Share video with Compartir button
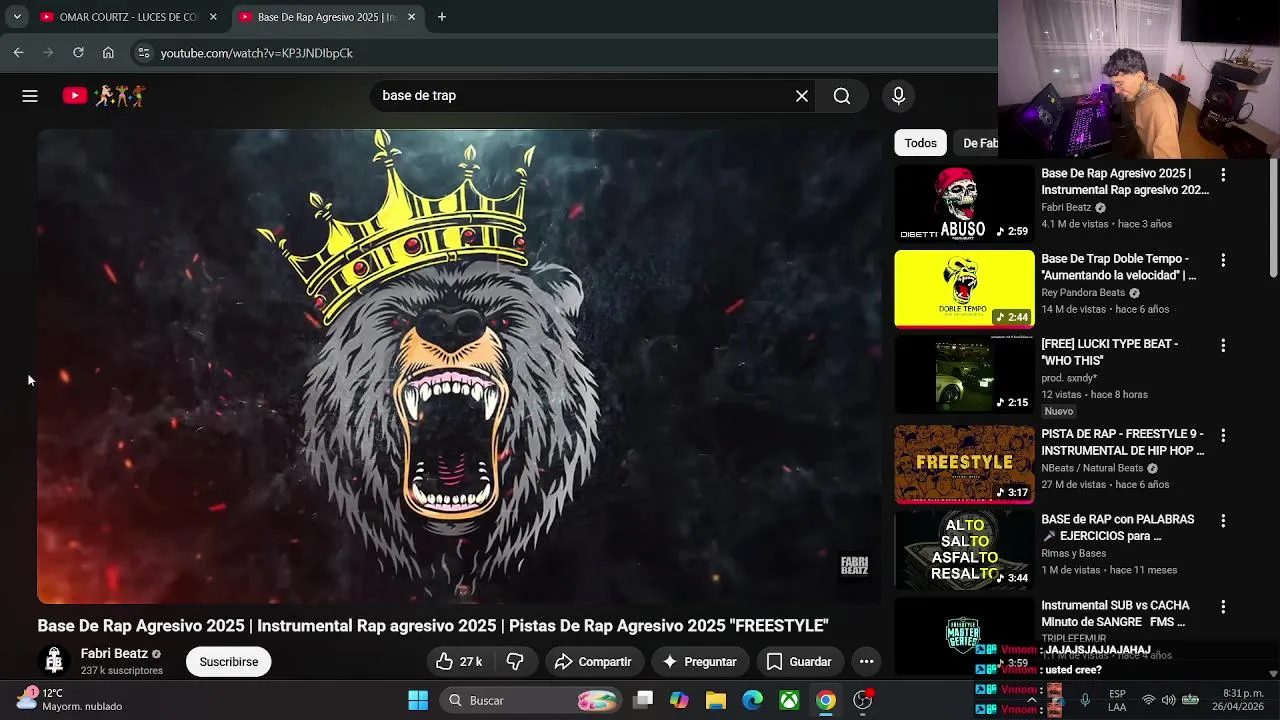Image resolution: width=1280 pixels, height=720 pixels. point(593,661)
